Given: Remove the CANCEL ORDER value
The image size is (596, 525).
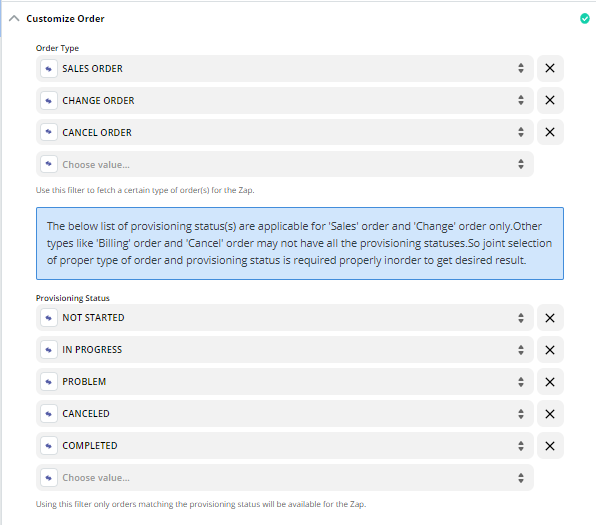Looking at the screenshot, I should point(550,132).
